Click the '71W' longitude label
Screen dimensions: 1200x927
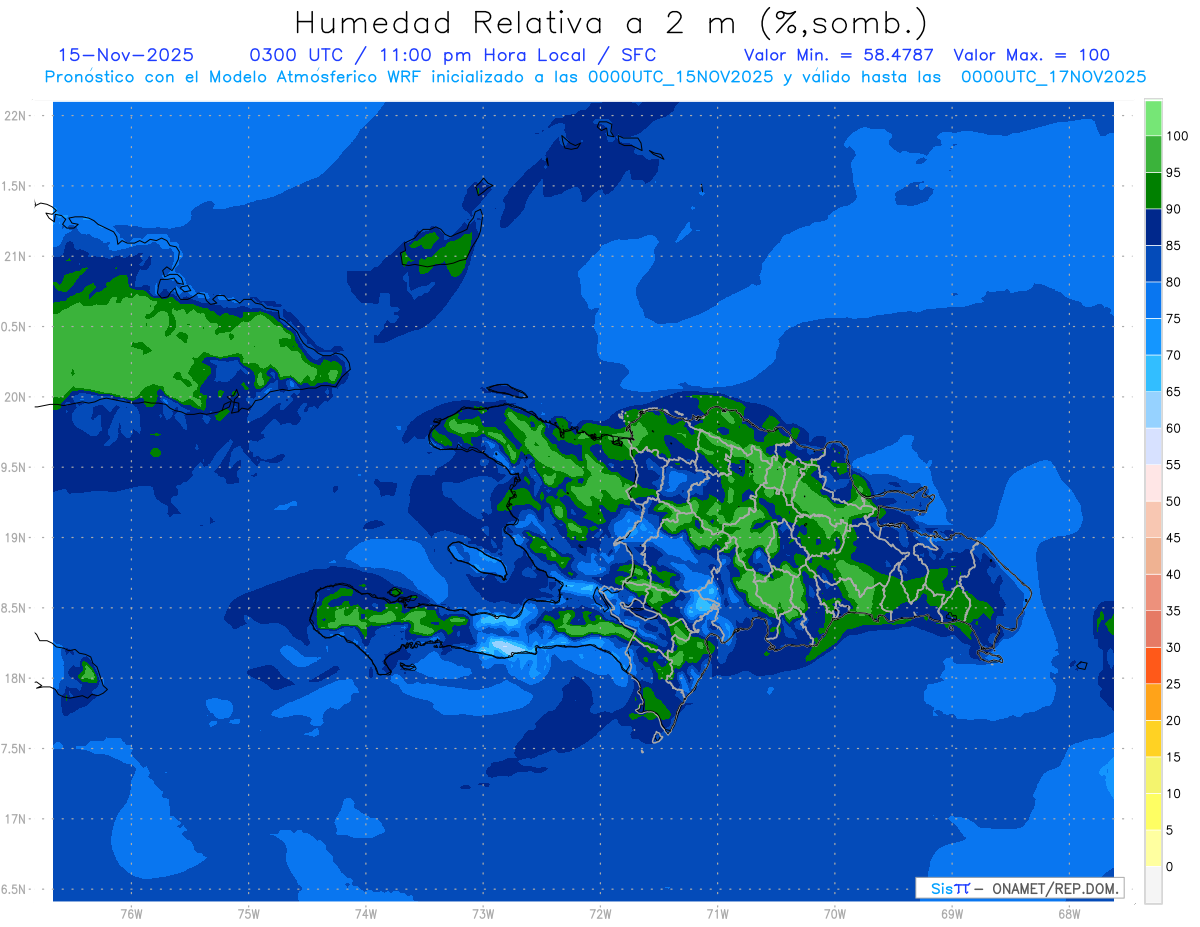click(717, 913)
